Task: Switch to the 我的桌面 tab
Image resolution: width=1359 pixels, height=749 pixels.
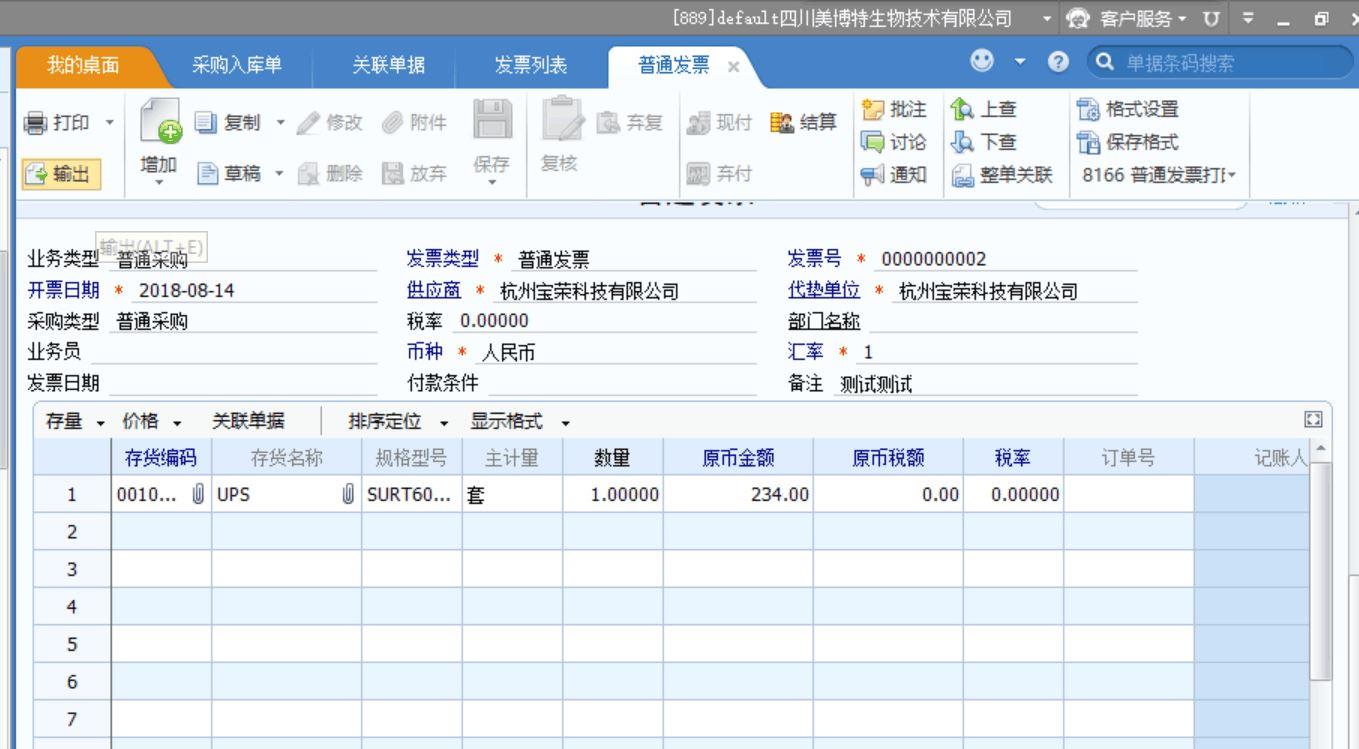Action: point(83,65)
